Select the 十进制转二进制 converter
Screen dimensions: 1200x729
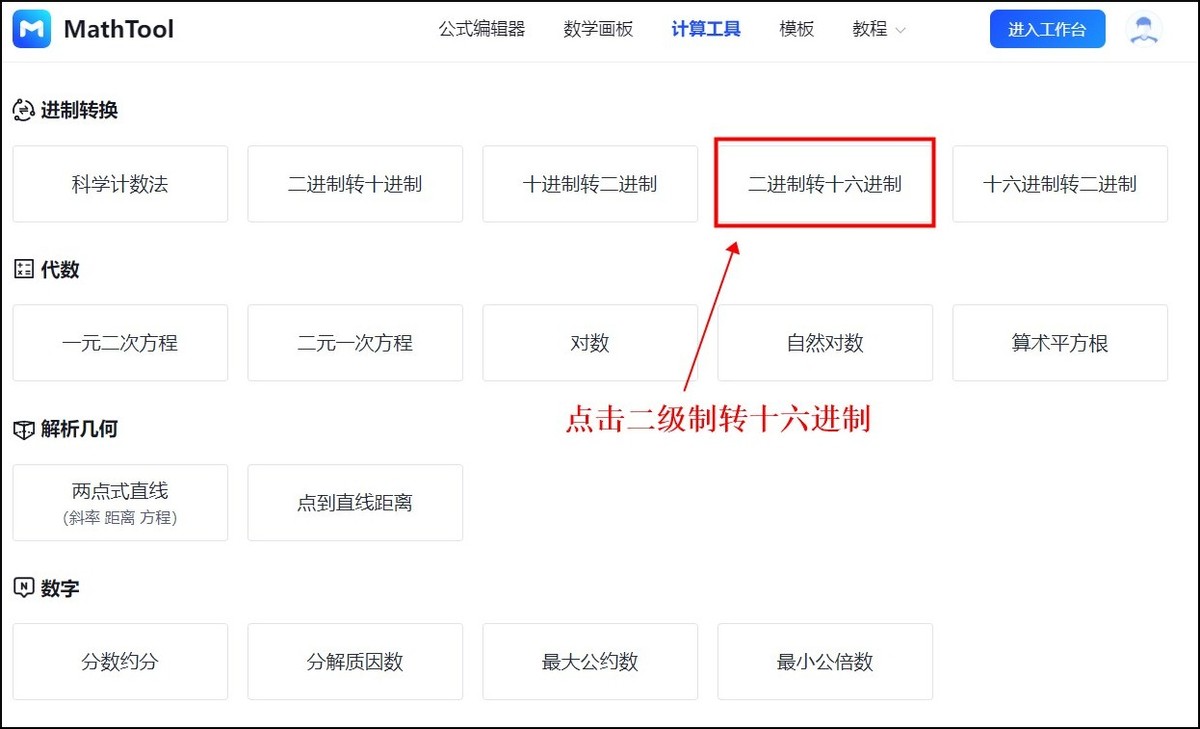pos(590,184)
